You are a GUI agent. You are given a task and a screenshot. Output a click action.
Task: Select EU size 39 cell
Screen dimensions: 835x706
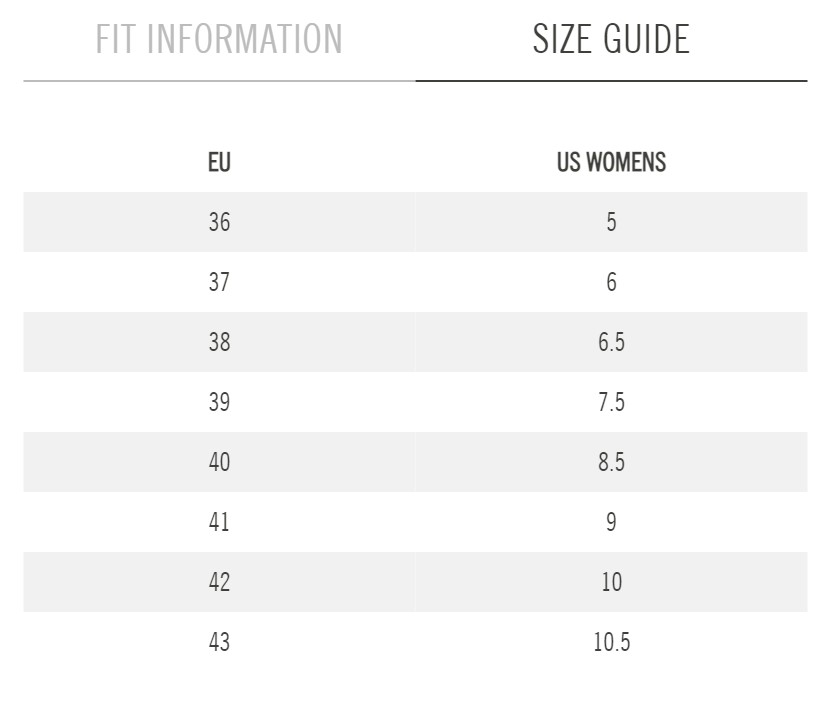[x=219, y=402]
